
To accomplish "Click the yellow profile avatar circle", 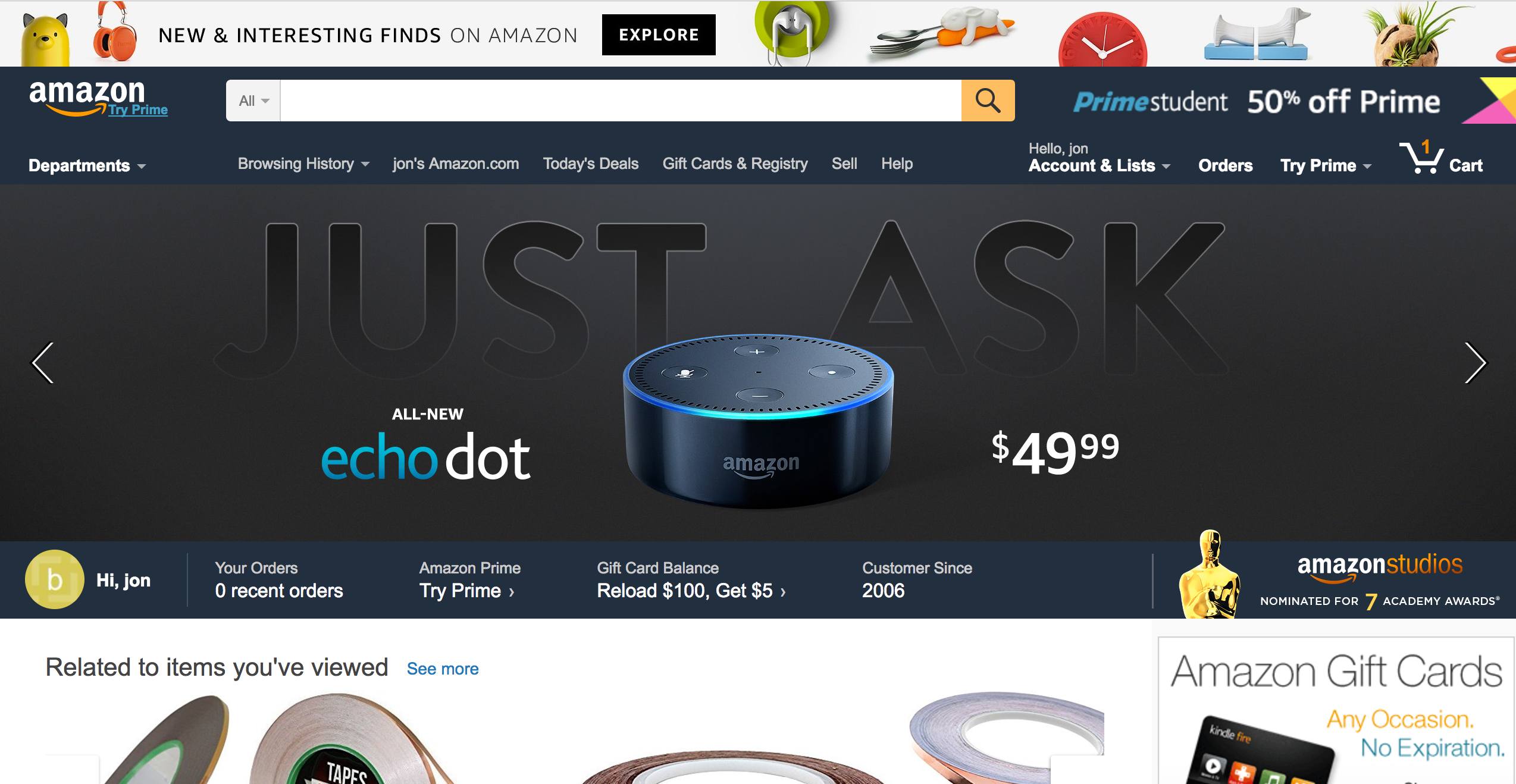I will [x=55, y=579].
